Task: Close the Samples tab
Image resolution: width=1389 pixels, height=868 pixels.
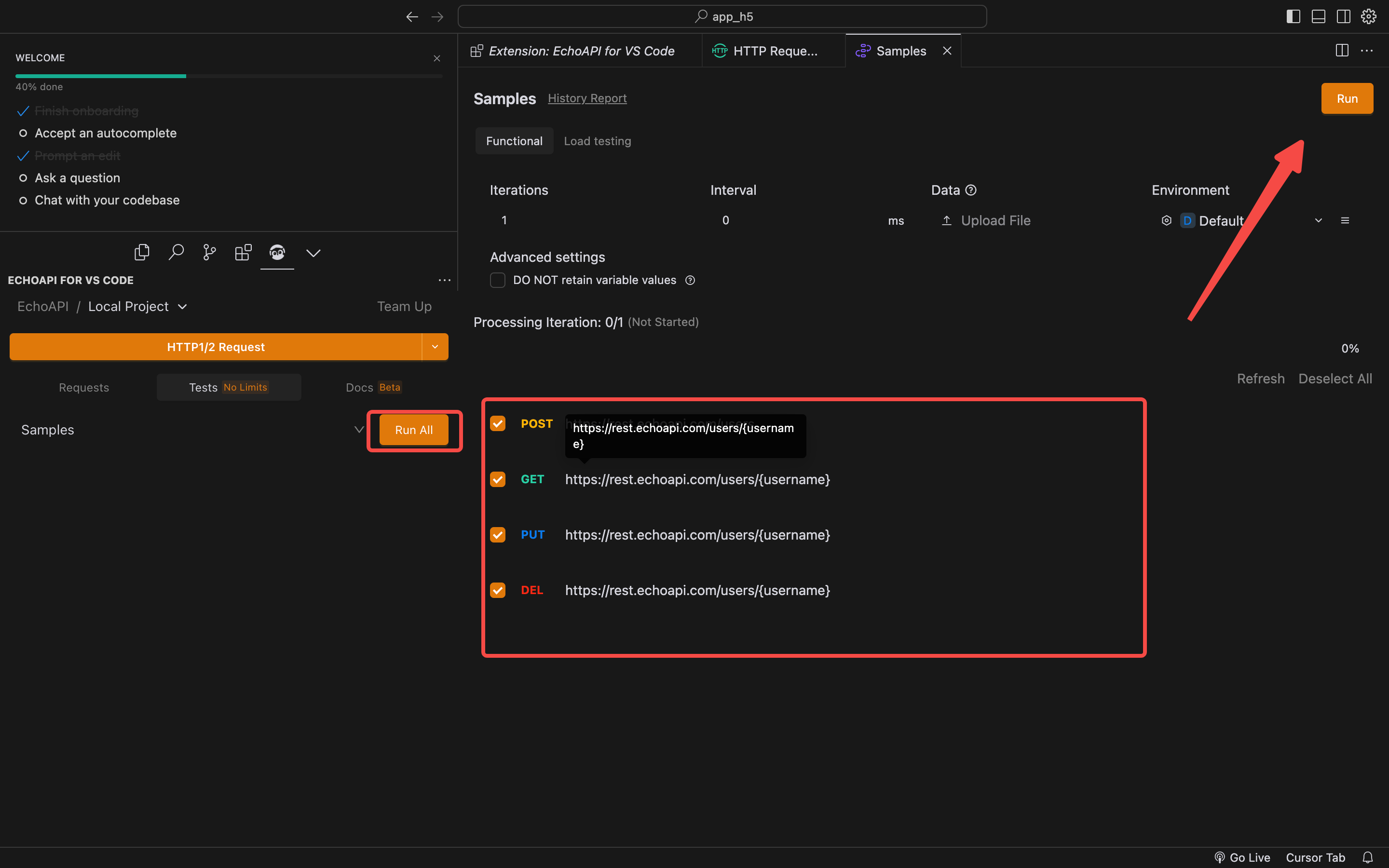Action: click(x=947, y=51)
